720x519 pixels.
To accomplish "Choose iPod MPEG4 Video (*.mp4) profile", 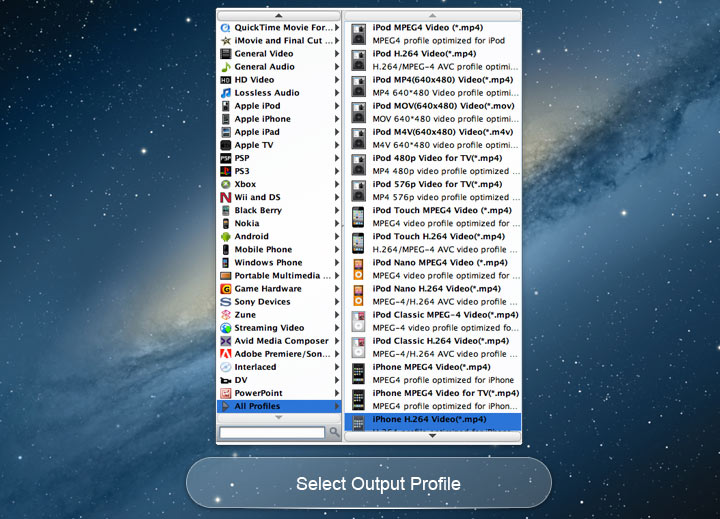I will 433,34.
